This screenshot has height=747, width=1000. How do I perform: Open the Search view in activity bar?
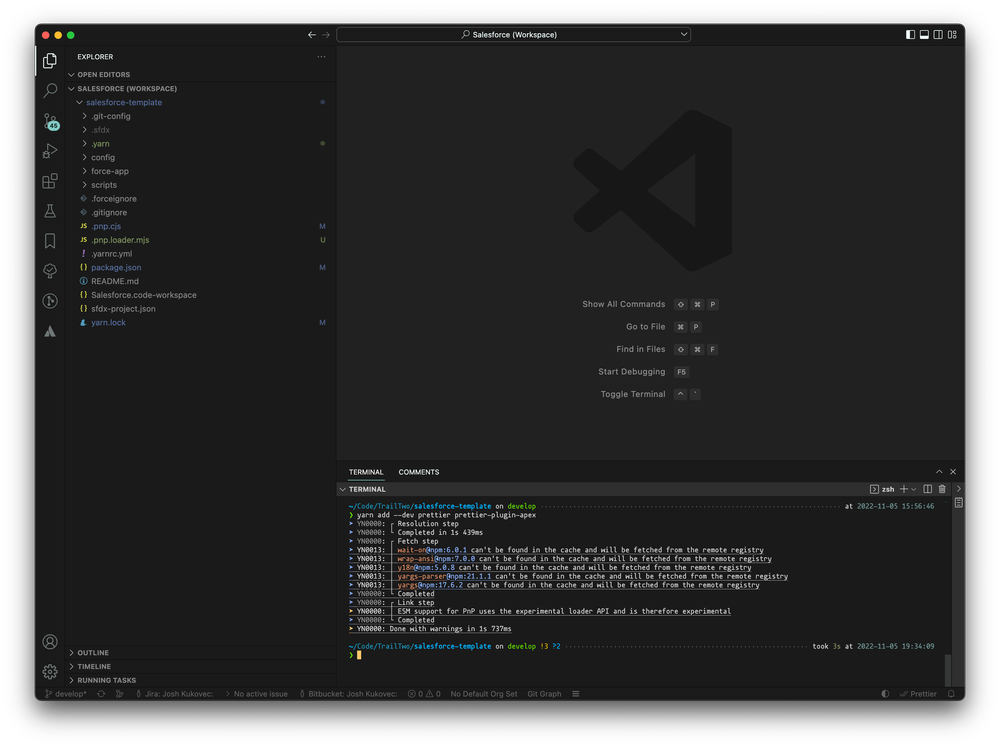[50, 91]
